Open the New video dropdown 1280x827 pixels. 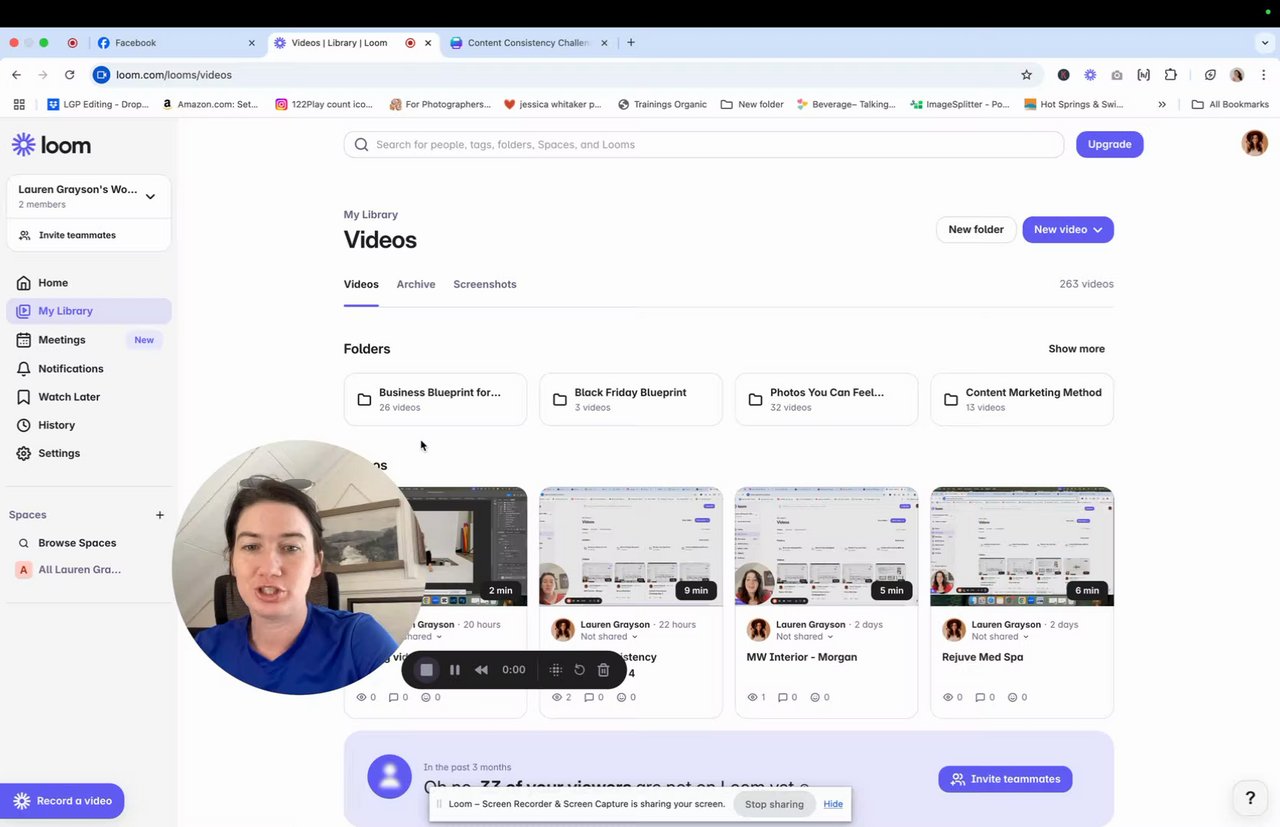coord(1068,230)
